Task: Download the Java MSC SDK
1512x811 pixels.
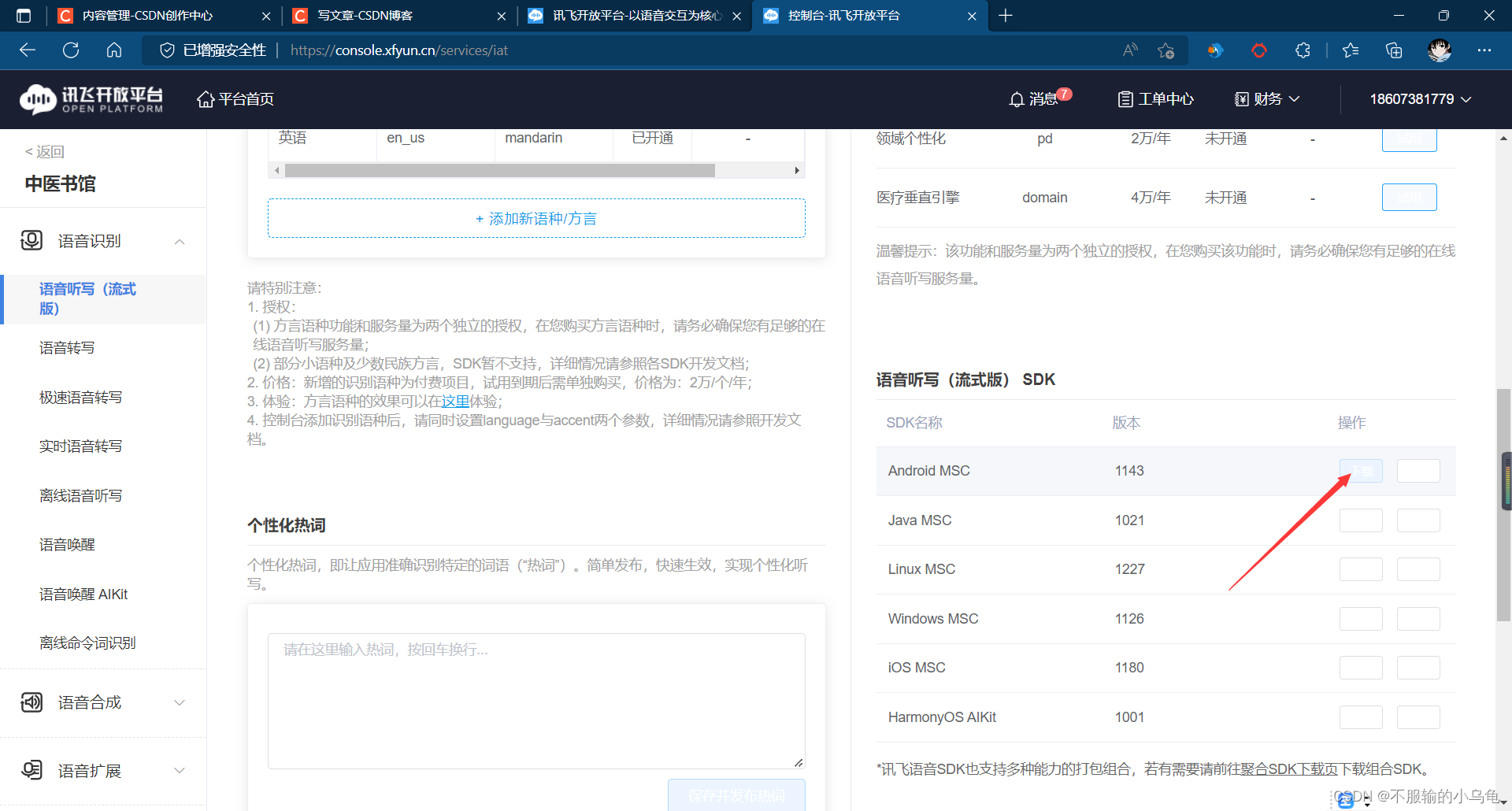Action: pyautogui.click(x=1361, y=520)
